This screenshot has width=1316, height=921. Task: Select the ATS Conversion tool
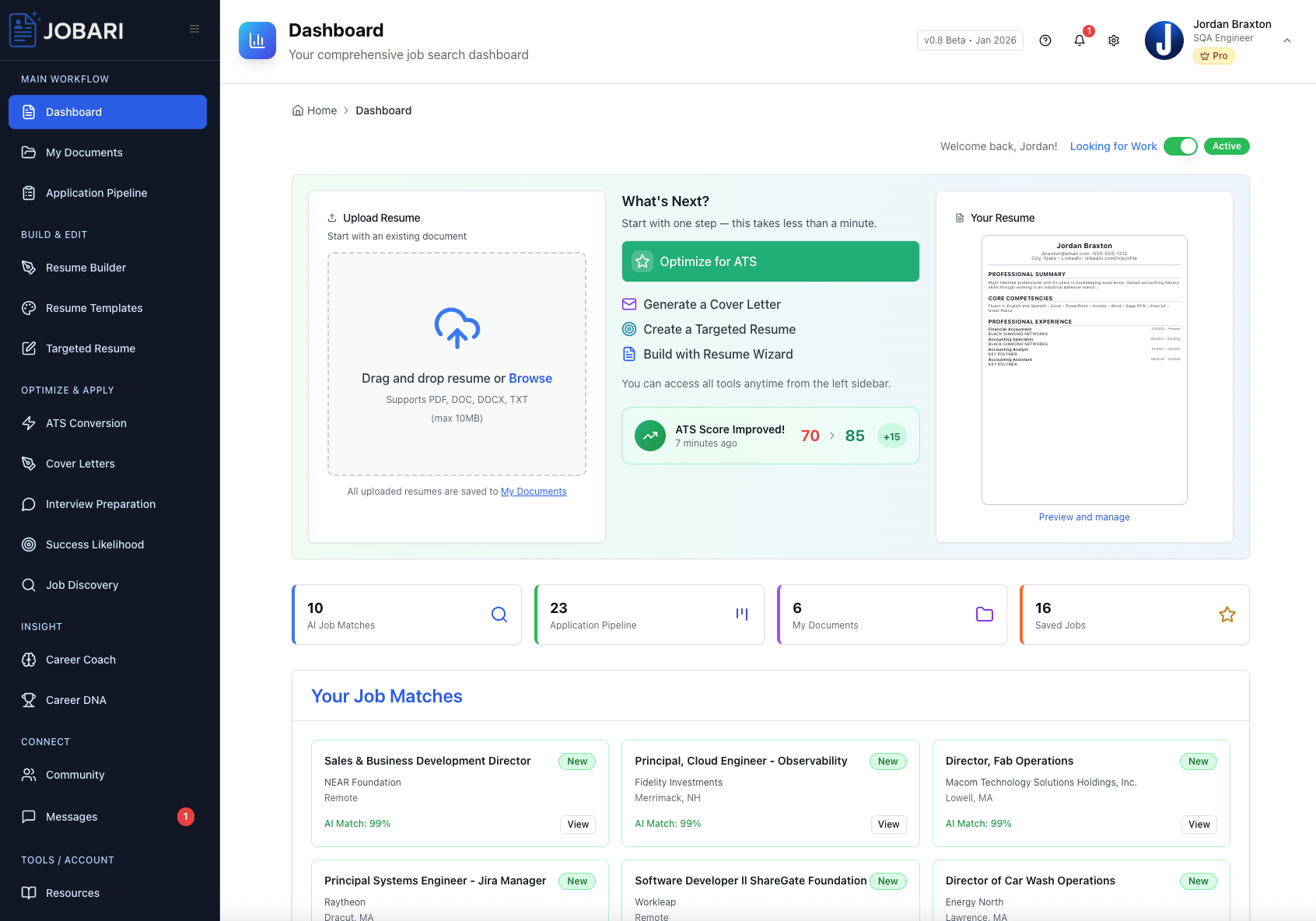(86, 423)
